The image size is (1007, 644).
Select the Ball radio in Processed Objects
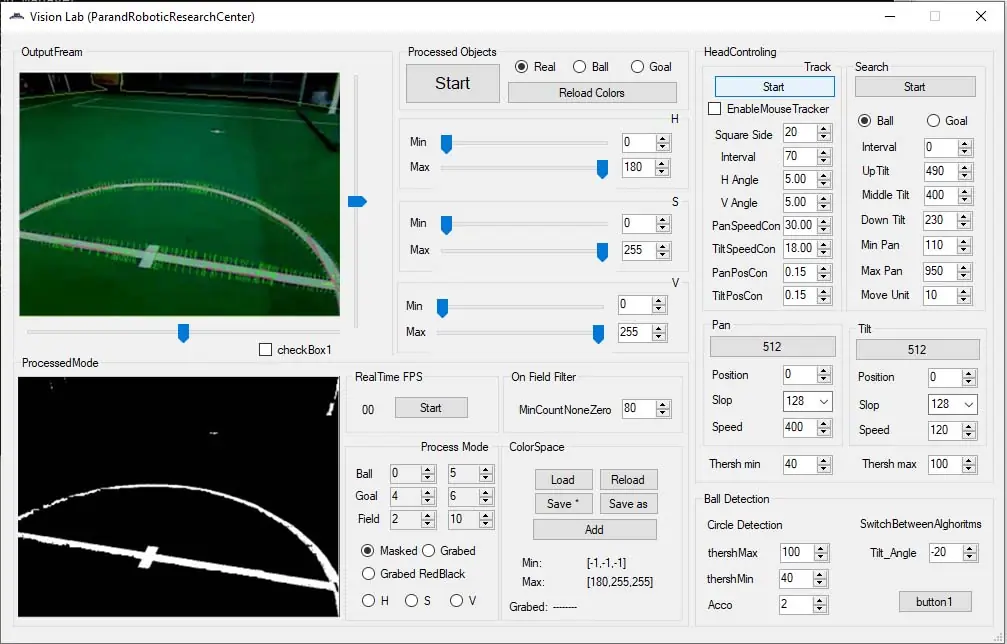tap(579, 67)
